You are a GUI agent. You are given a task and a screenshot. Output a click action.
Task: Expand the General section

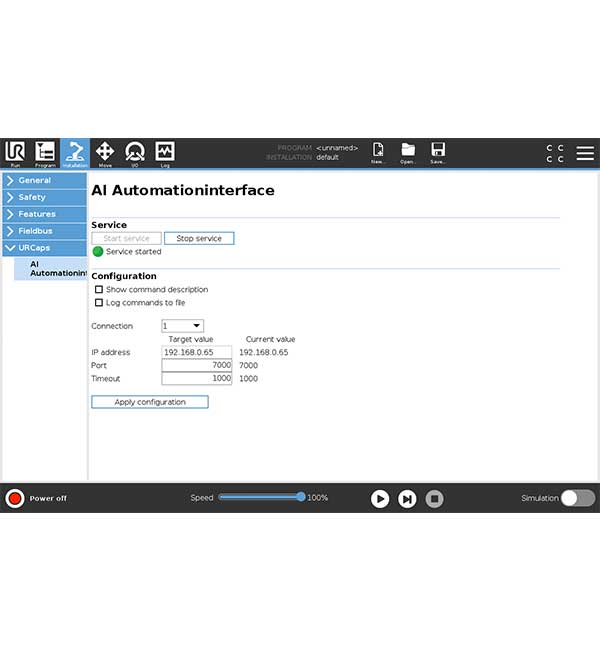pos(45,180)
